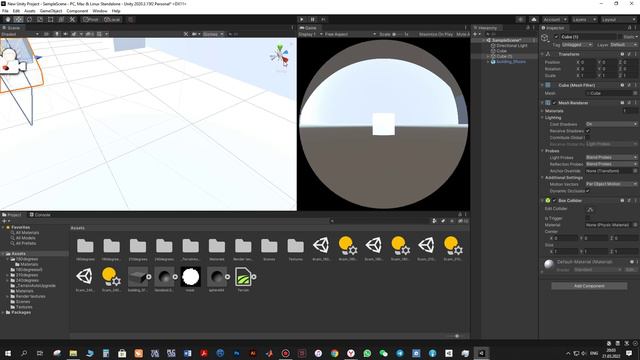Expand the building prefab in Hierarchy
Viewport: 640px width, 360px height.
point(488,62)
